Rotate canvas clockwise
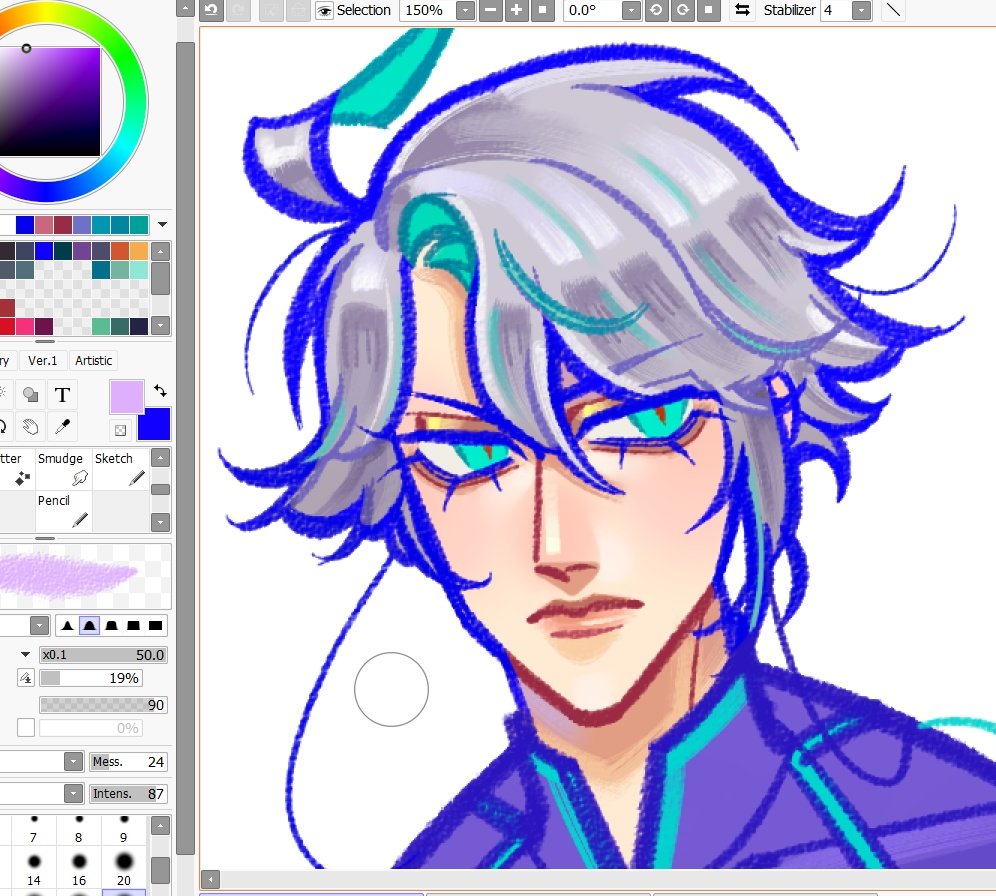The height and width of the screenshot is (896, 996). tap(682, 10)
